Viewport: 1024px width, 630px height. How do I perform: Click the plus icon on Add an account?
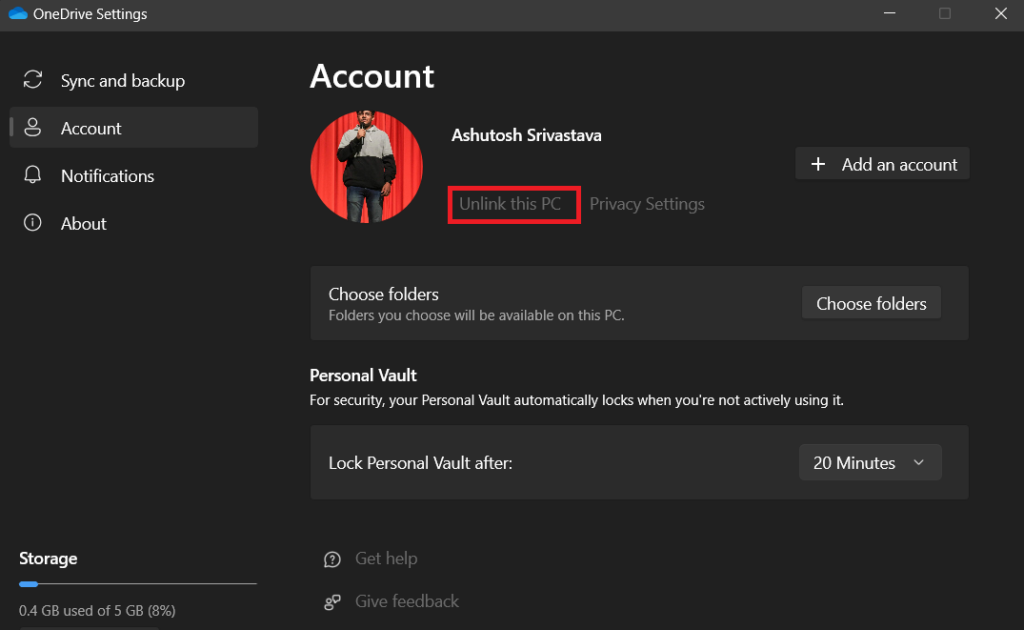(x=818, y=164)
